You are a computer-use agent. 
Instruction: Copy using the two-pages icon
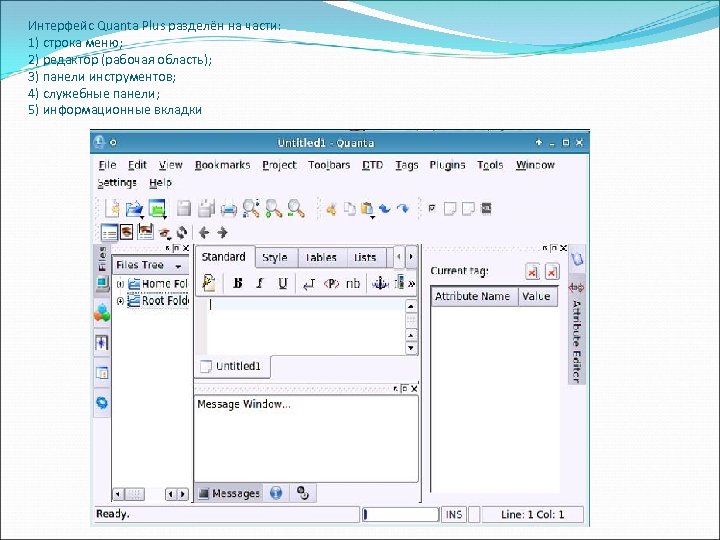350,209
